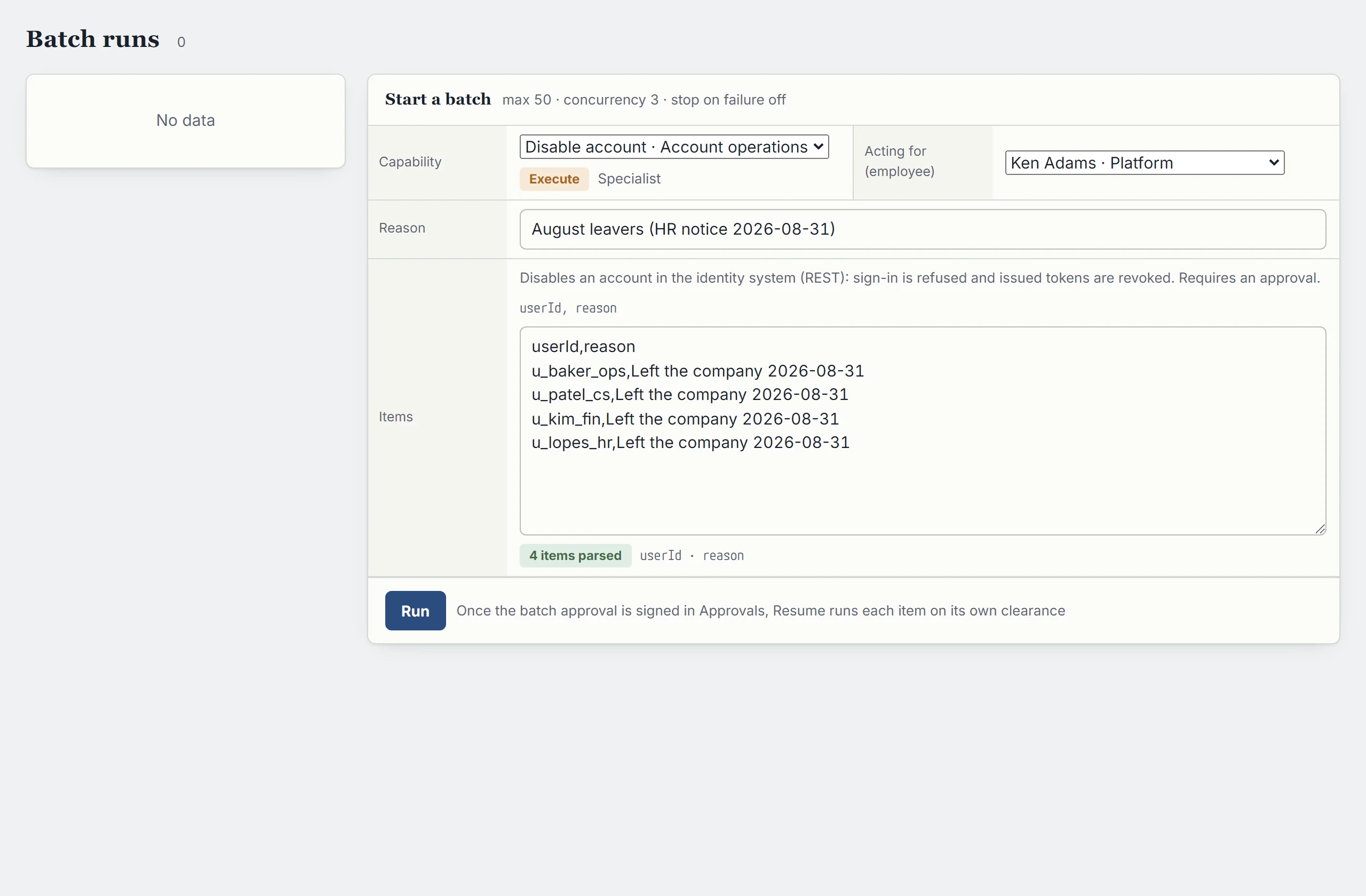Screen dimensions: 1366x896
Task: Click the u_kim_fin row in the textarea
Action: point(685,419)
